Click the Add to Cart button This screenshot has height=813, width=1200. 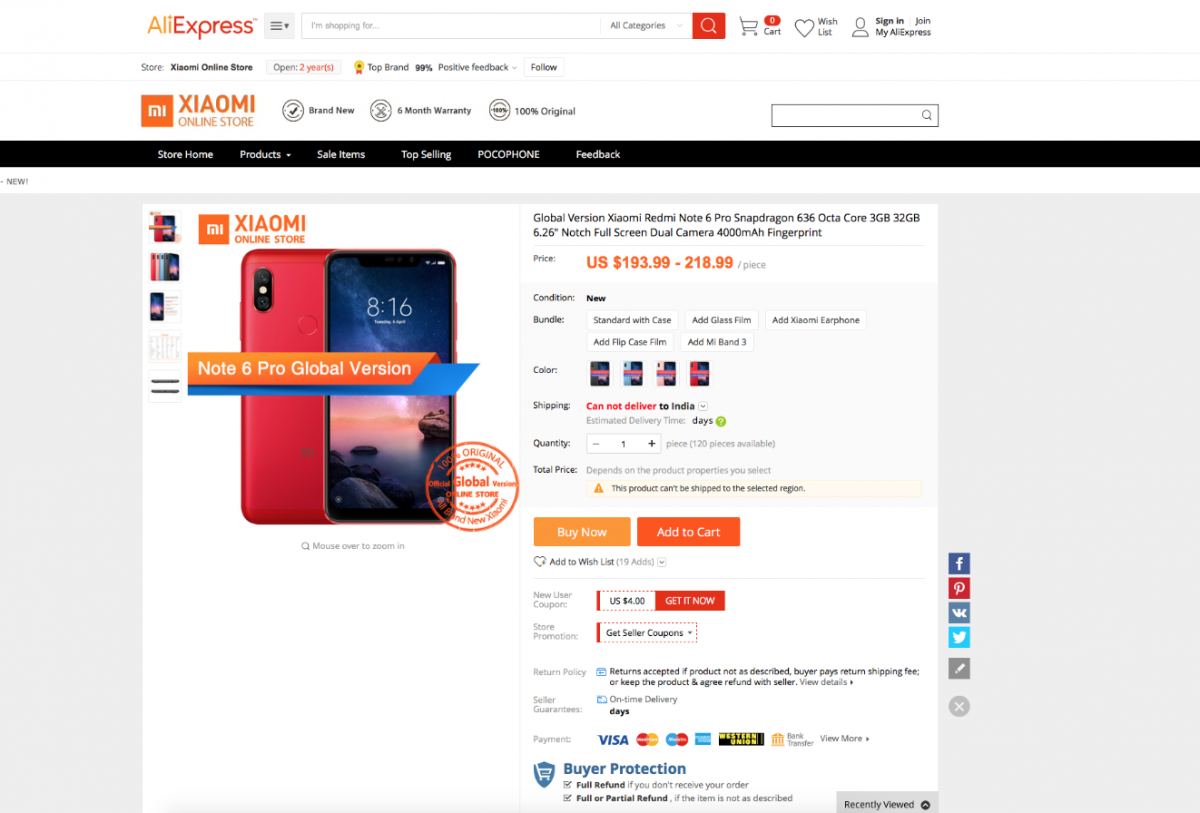[688, 532]
